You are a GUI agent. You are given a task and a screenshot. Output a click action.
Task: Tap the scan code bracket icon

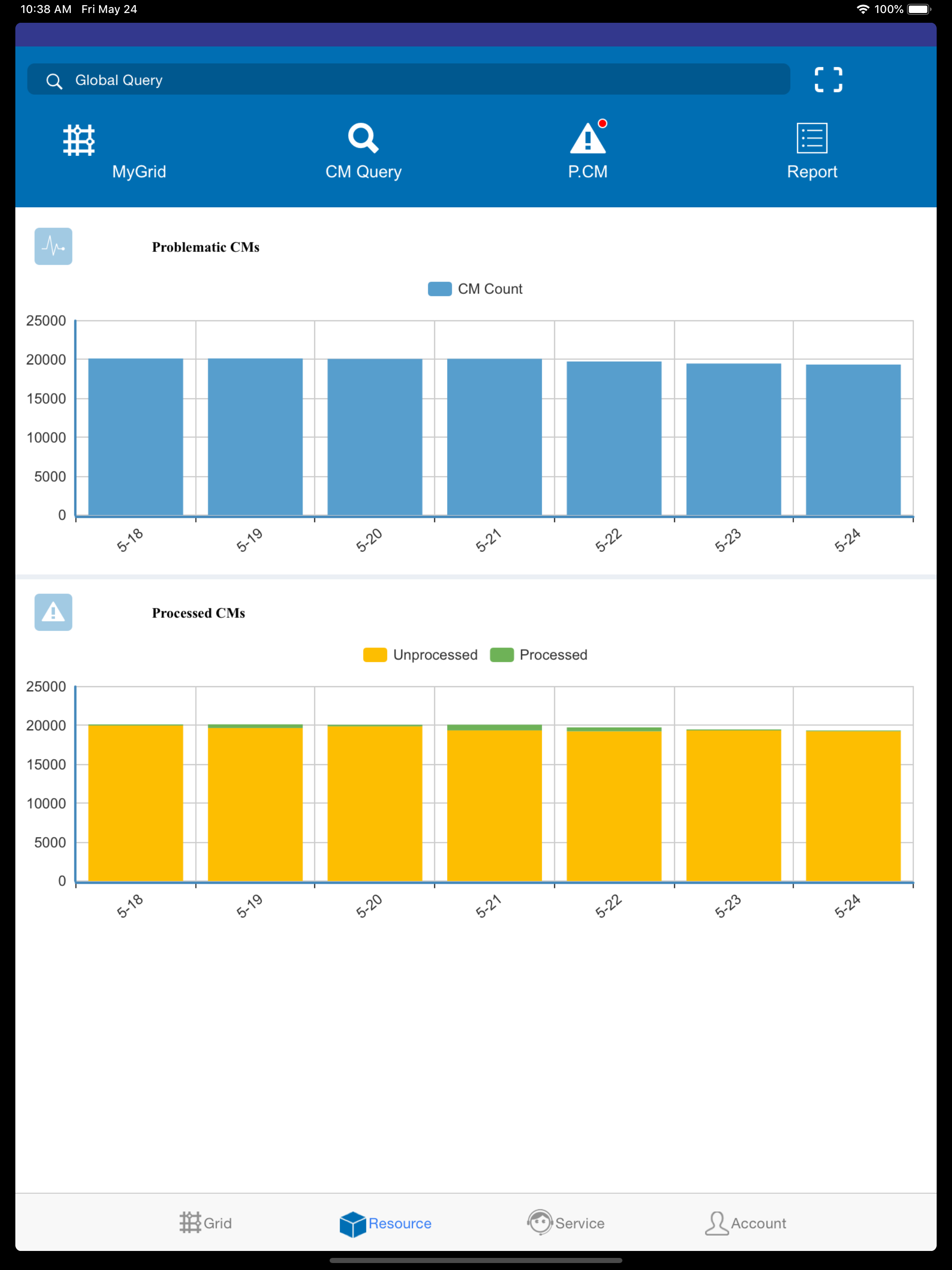coord(828,80)
